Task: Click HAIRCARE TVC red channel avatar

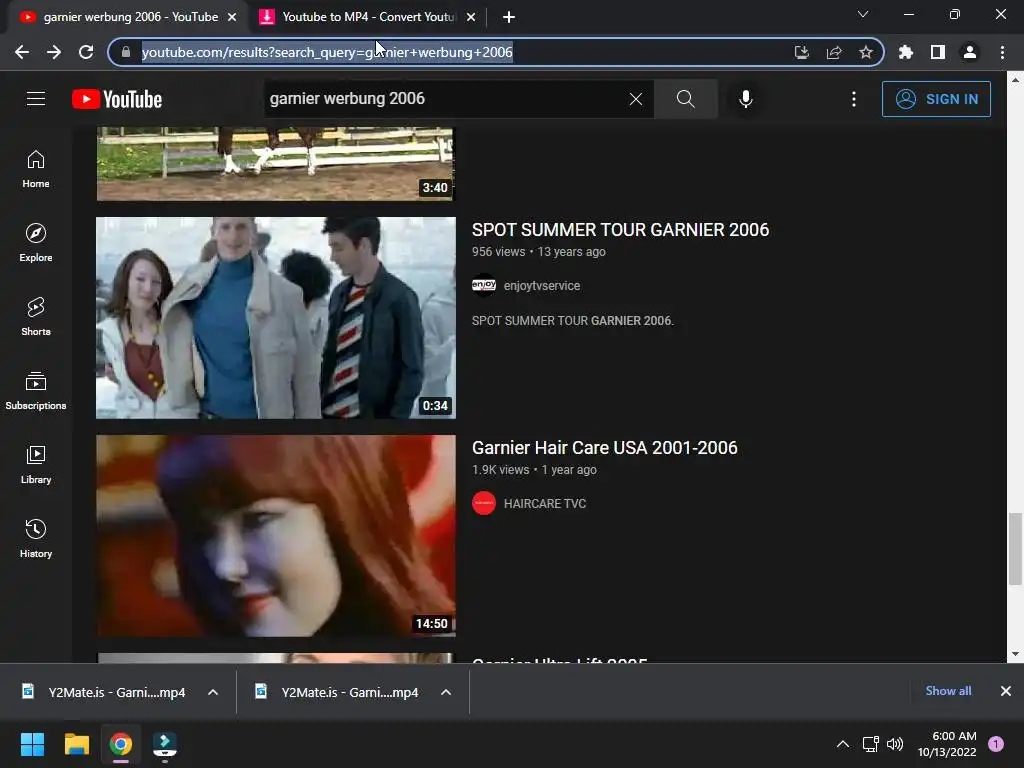Action: (484, 504)
